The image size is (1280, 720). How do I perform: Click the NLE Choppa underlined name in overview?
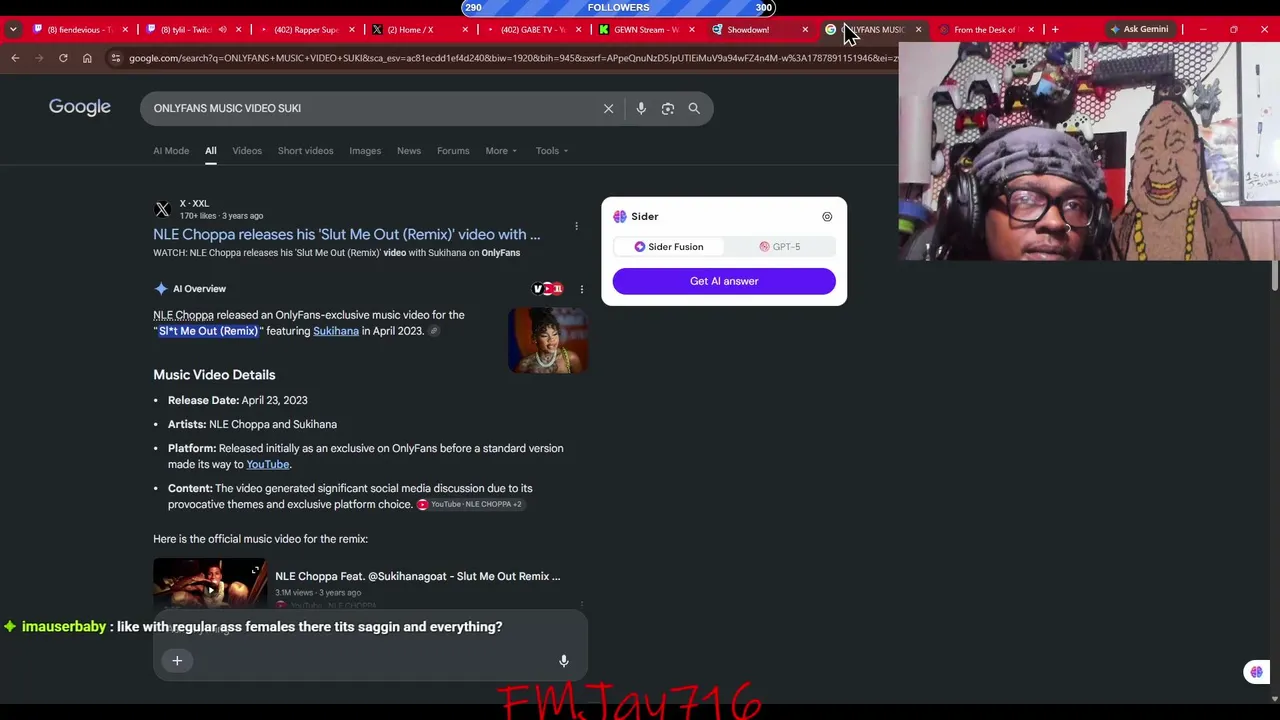point(183,315)
